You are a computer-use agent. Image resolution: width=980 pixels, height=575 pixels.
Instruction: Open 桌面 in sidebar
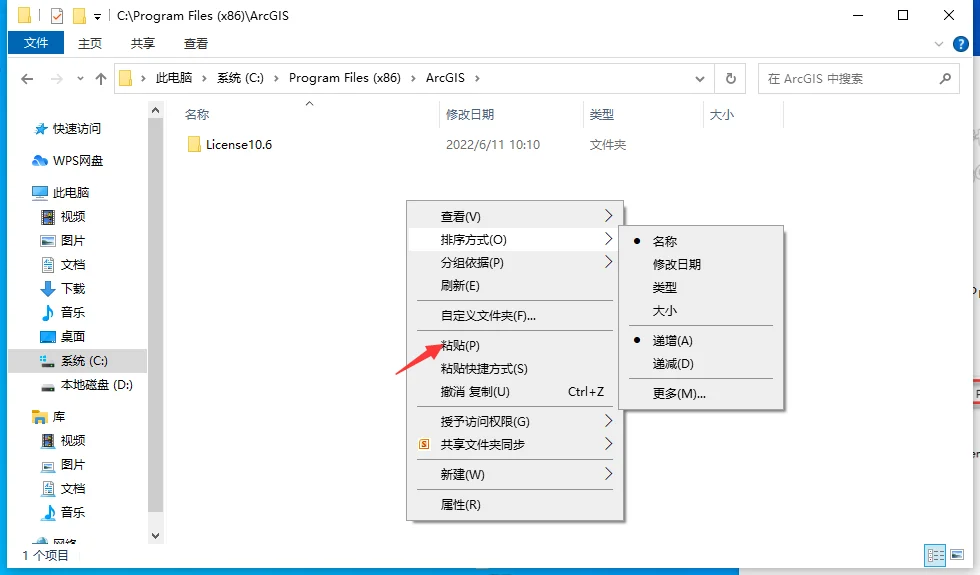(x=63, y=337)
